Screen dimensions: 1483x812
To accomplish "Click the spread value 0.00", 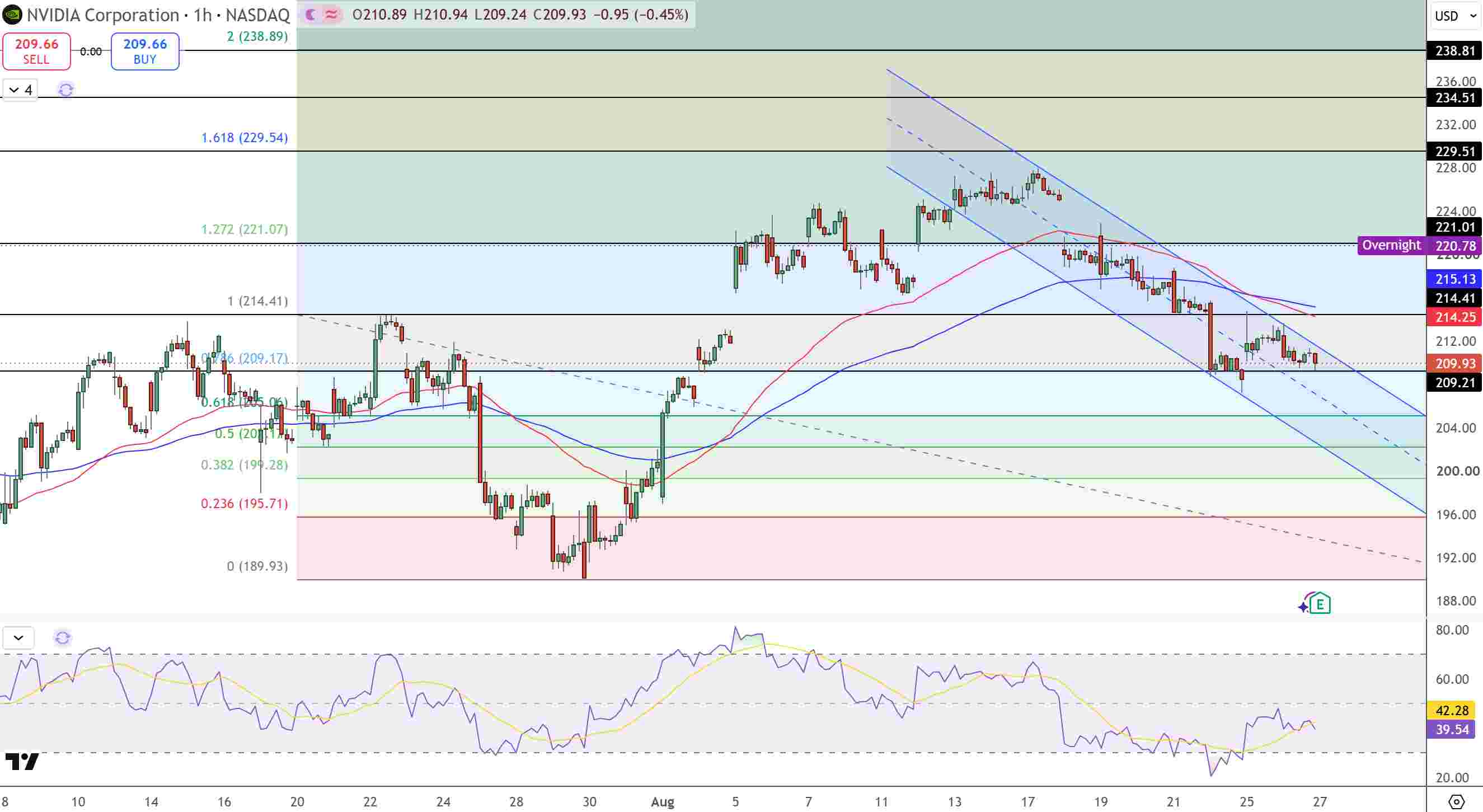I will pos(91,52).
